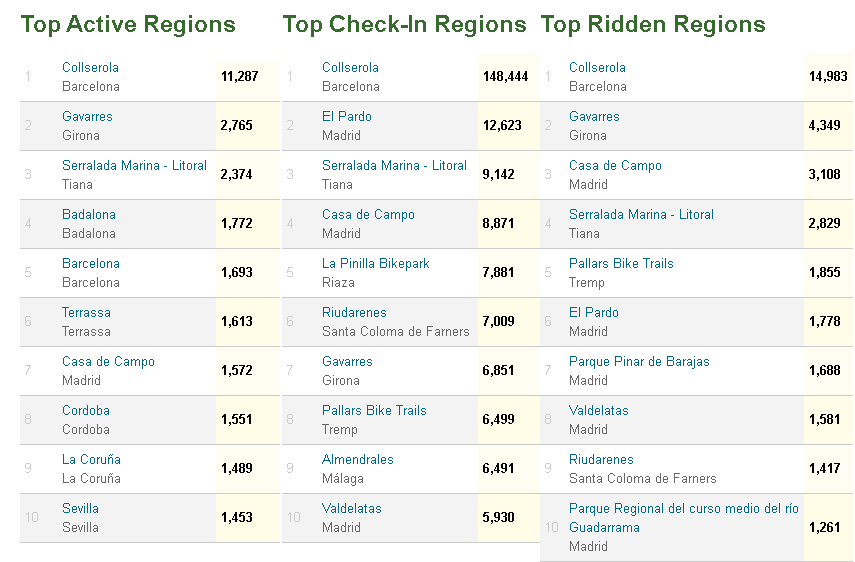Select Badalona region link
855x562 pixels.
click(89, 215)
